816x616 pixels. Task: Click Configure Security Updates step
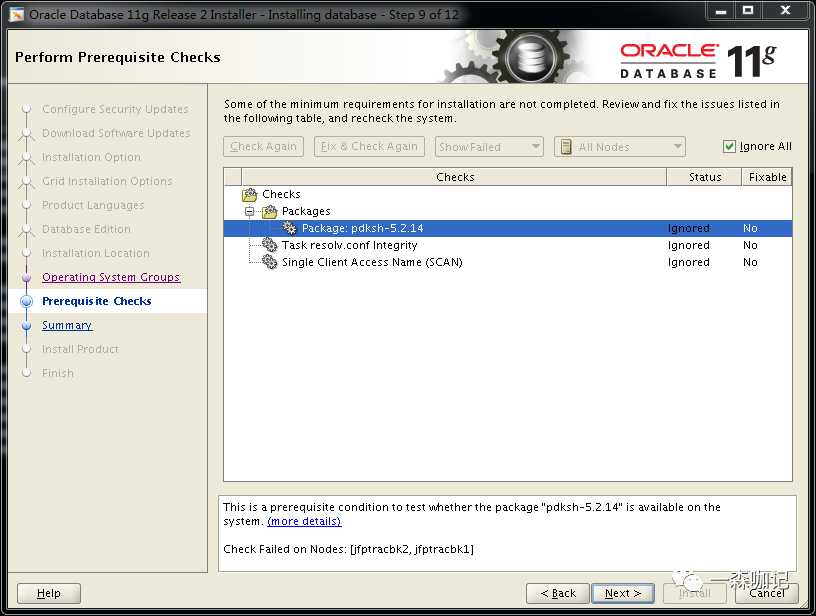[x=115, y=109]
